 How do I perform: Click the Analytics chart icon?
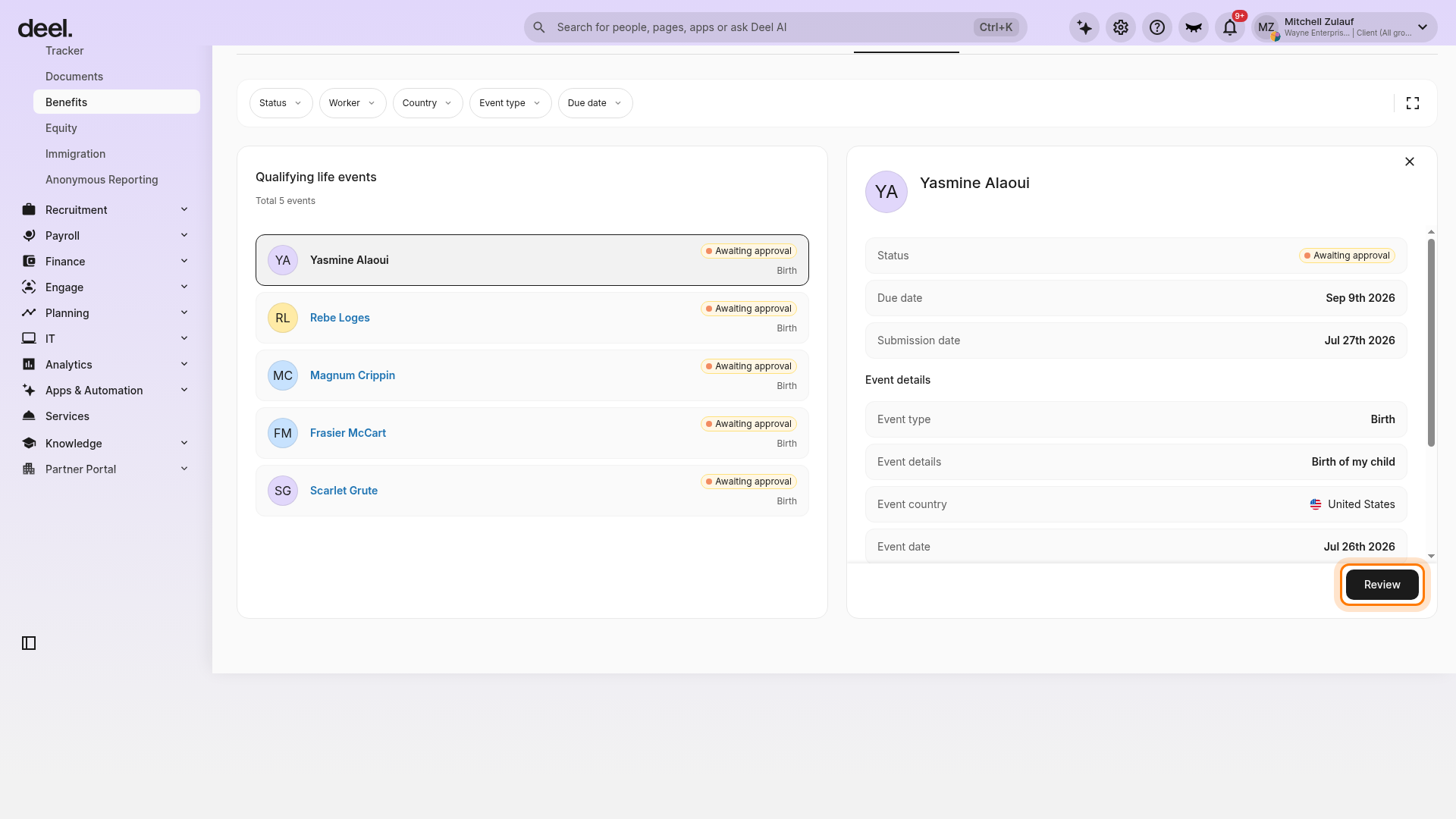(29, 364)
